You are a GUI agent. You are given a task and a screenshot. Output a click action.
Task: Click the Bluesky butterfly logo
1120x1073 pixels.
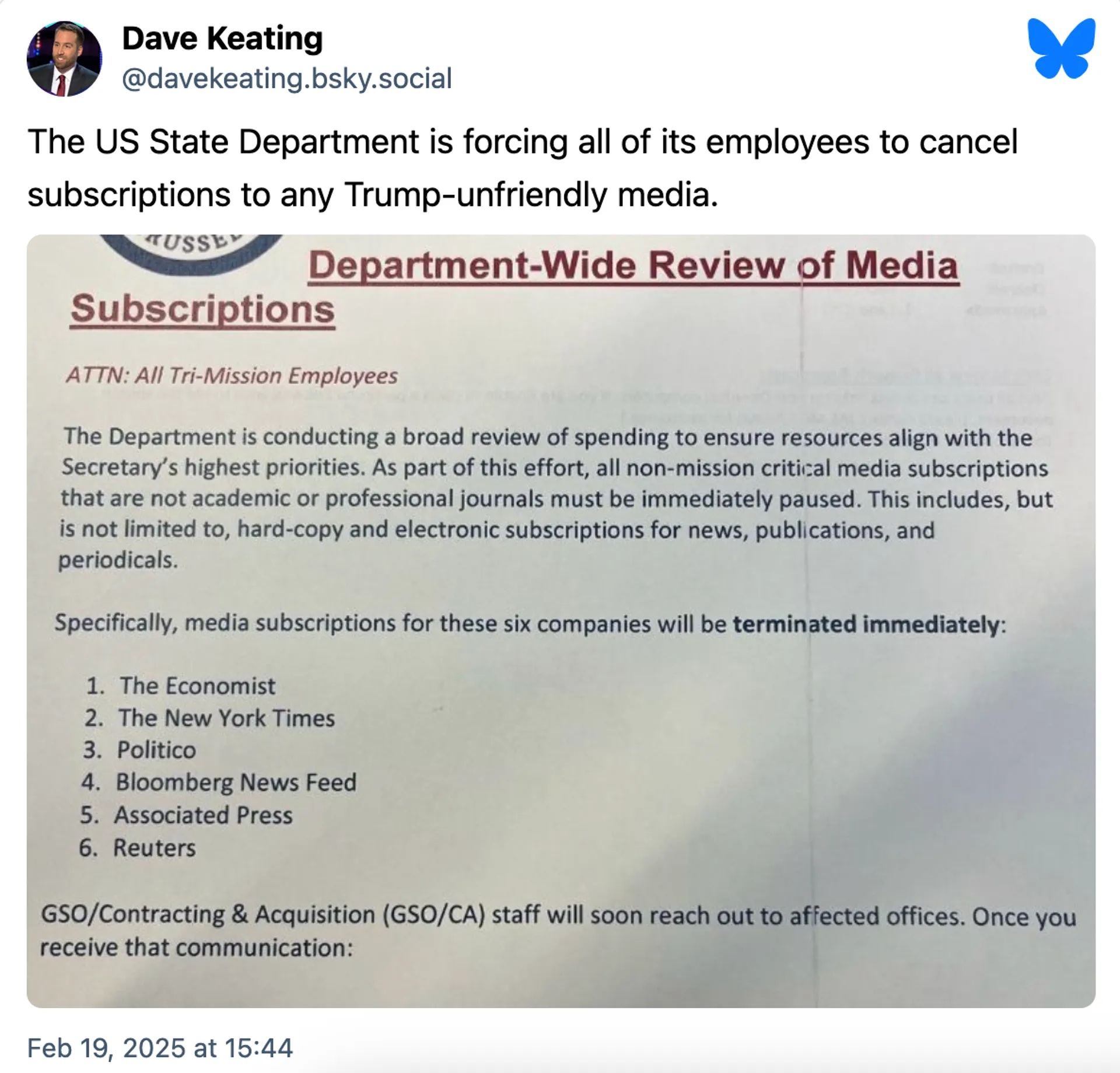point(1061,48)
